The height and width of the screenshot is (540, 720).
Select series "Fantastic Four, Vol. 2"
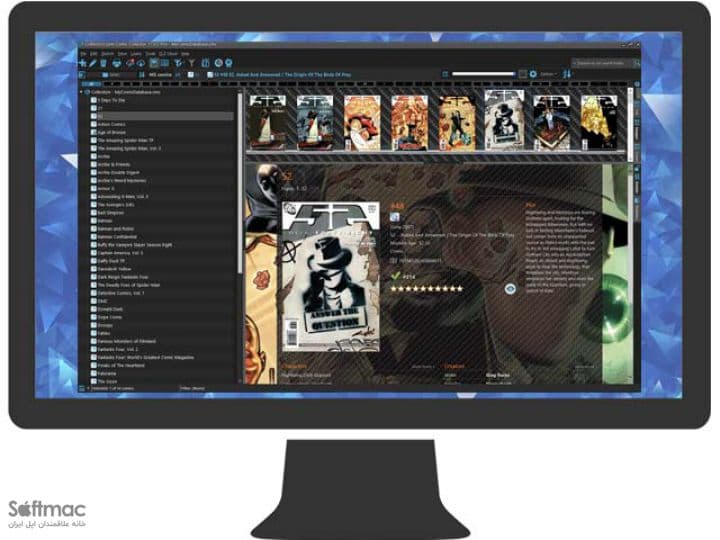118,349
